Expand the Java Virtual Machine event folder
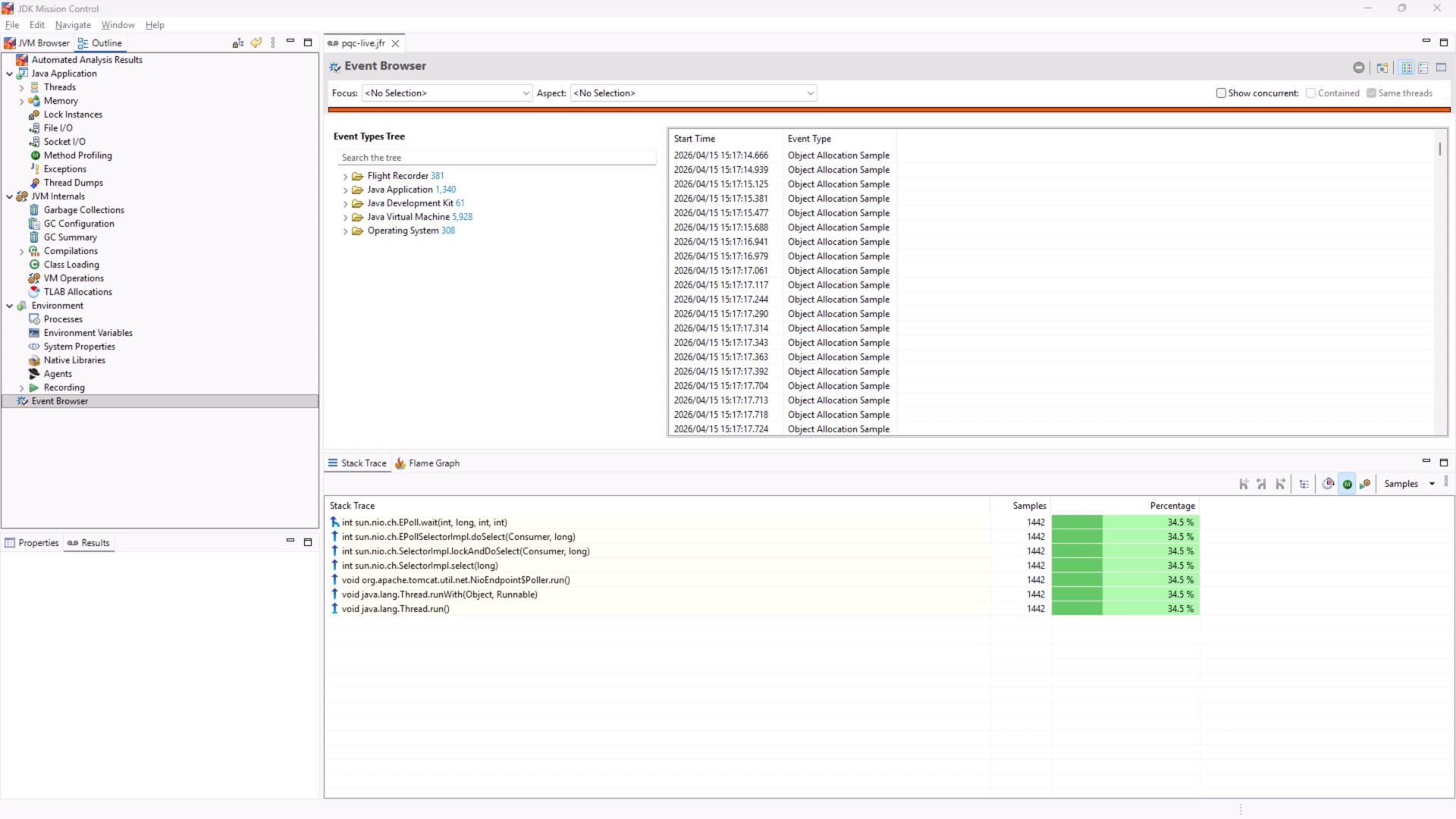This screenshot has height=819, width=1456. 345,217
